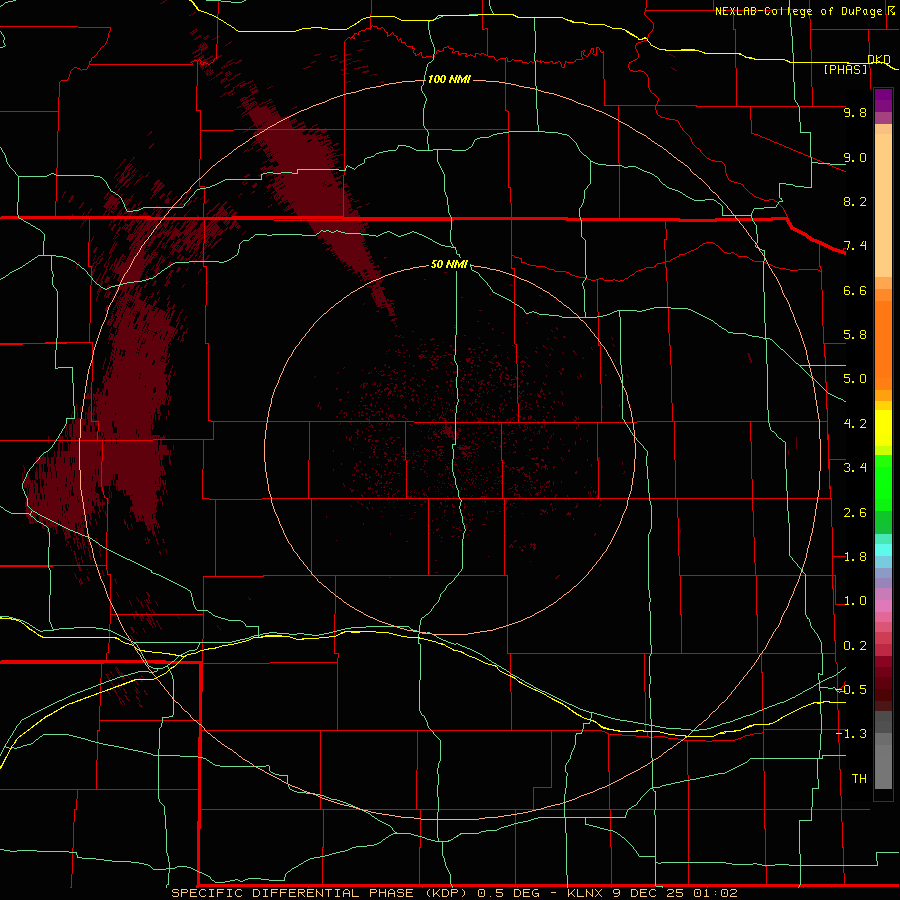Click the -0.5 legend value
This screenshot has width=900, height=900.
pos(851,690)
